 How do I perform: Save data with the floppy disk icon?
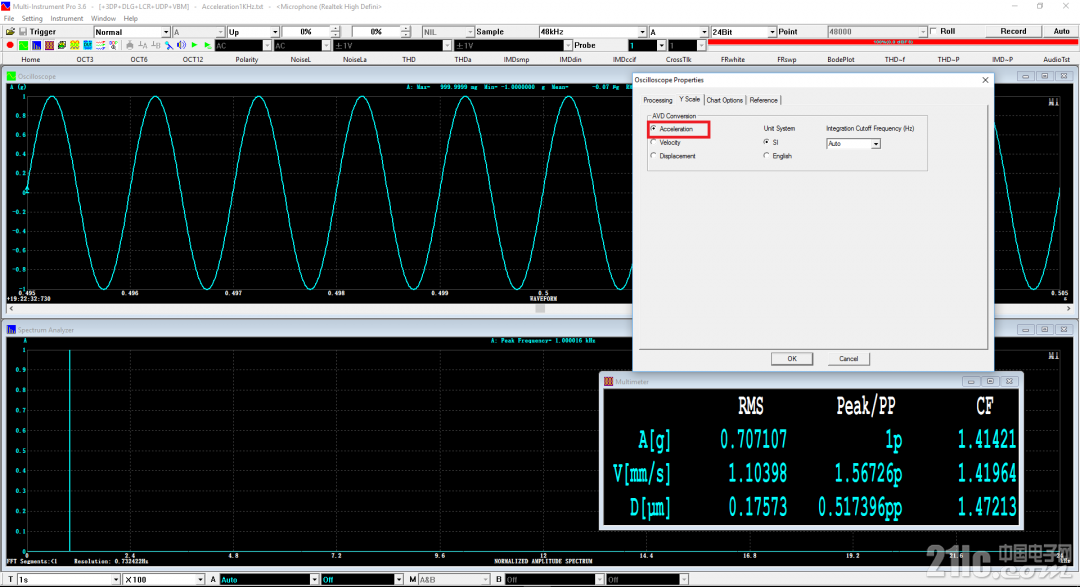click(23, 32)
